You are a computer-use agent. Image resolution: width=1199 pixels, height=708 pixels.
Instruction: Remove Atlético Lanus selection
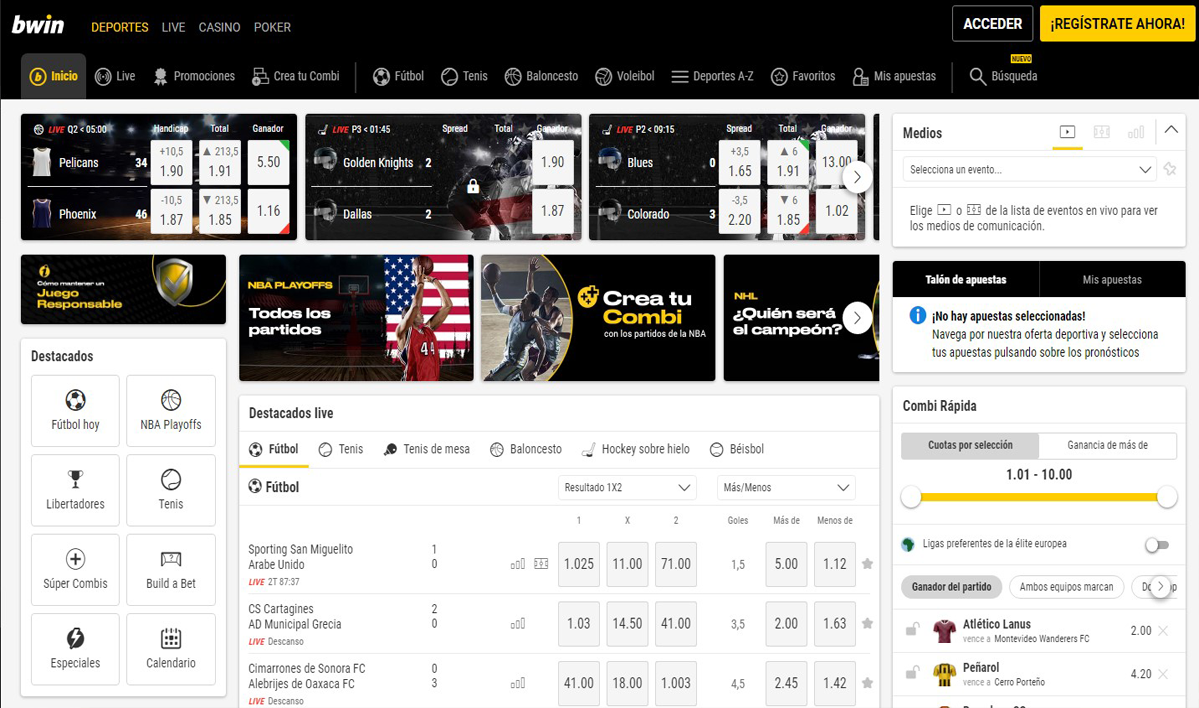(1163, 631)
